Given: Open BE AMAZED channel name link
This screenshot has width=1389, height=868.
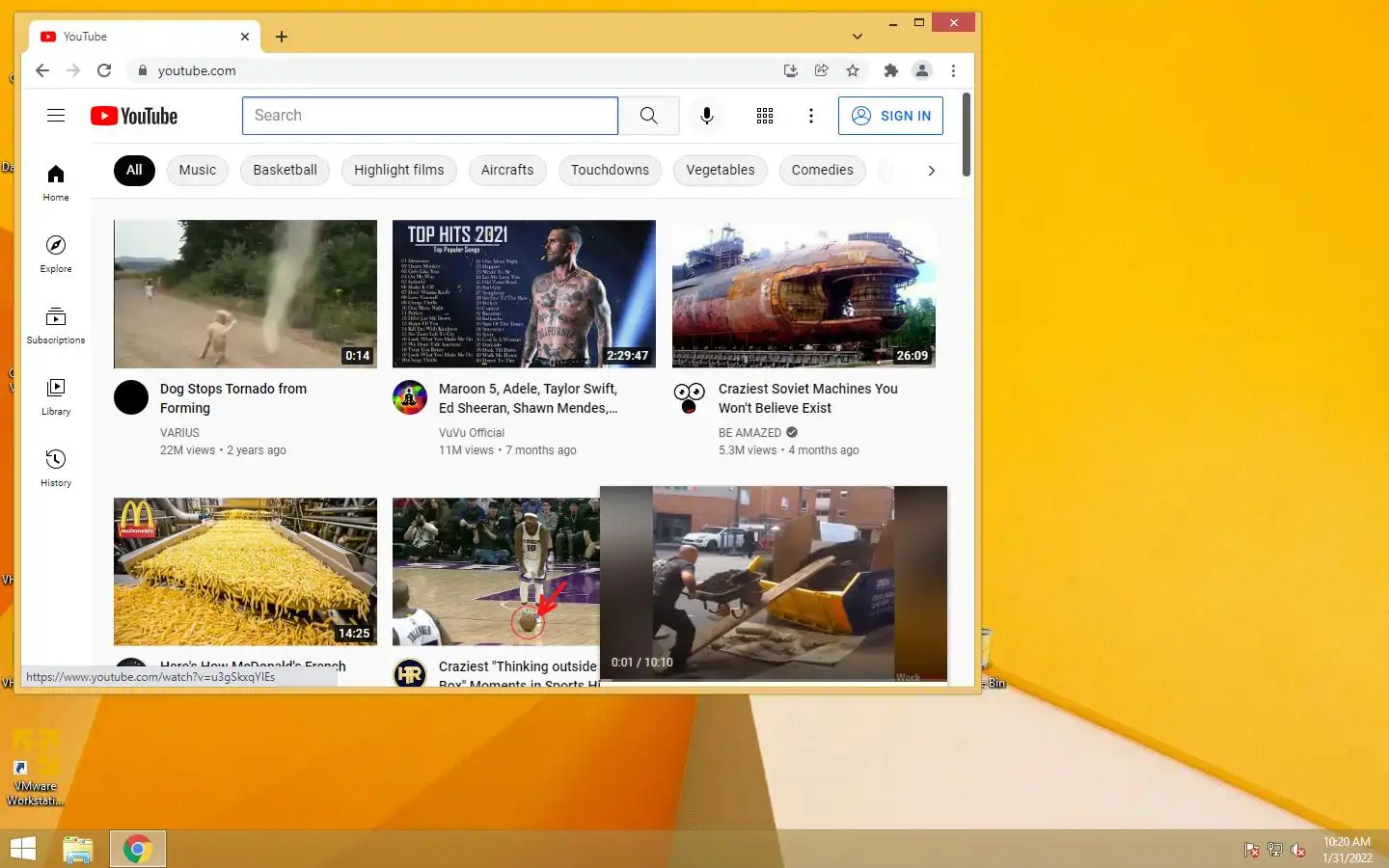Looking at the screenshot, I should point(749,433).
